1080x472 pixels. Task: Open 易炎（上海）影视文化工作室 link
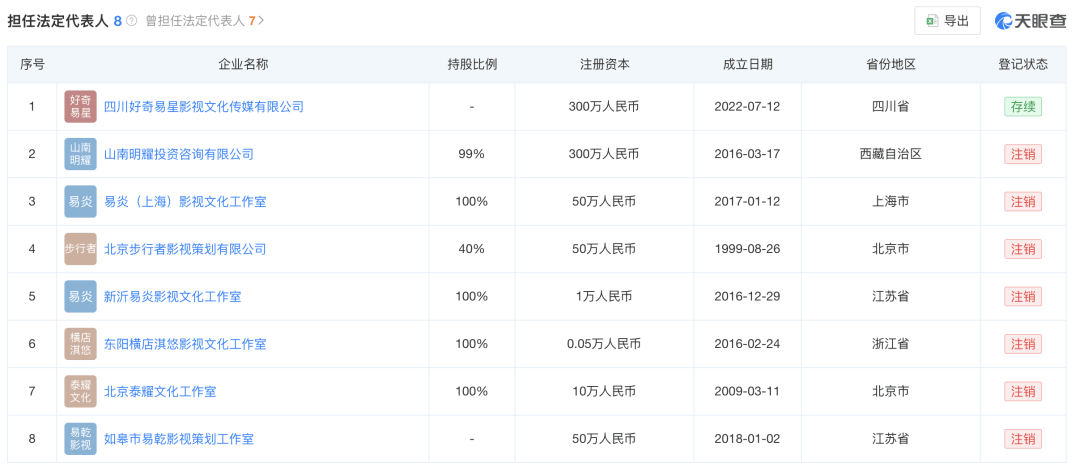click(x=185, y=202)
